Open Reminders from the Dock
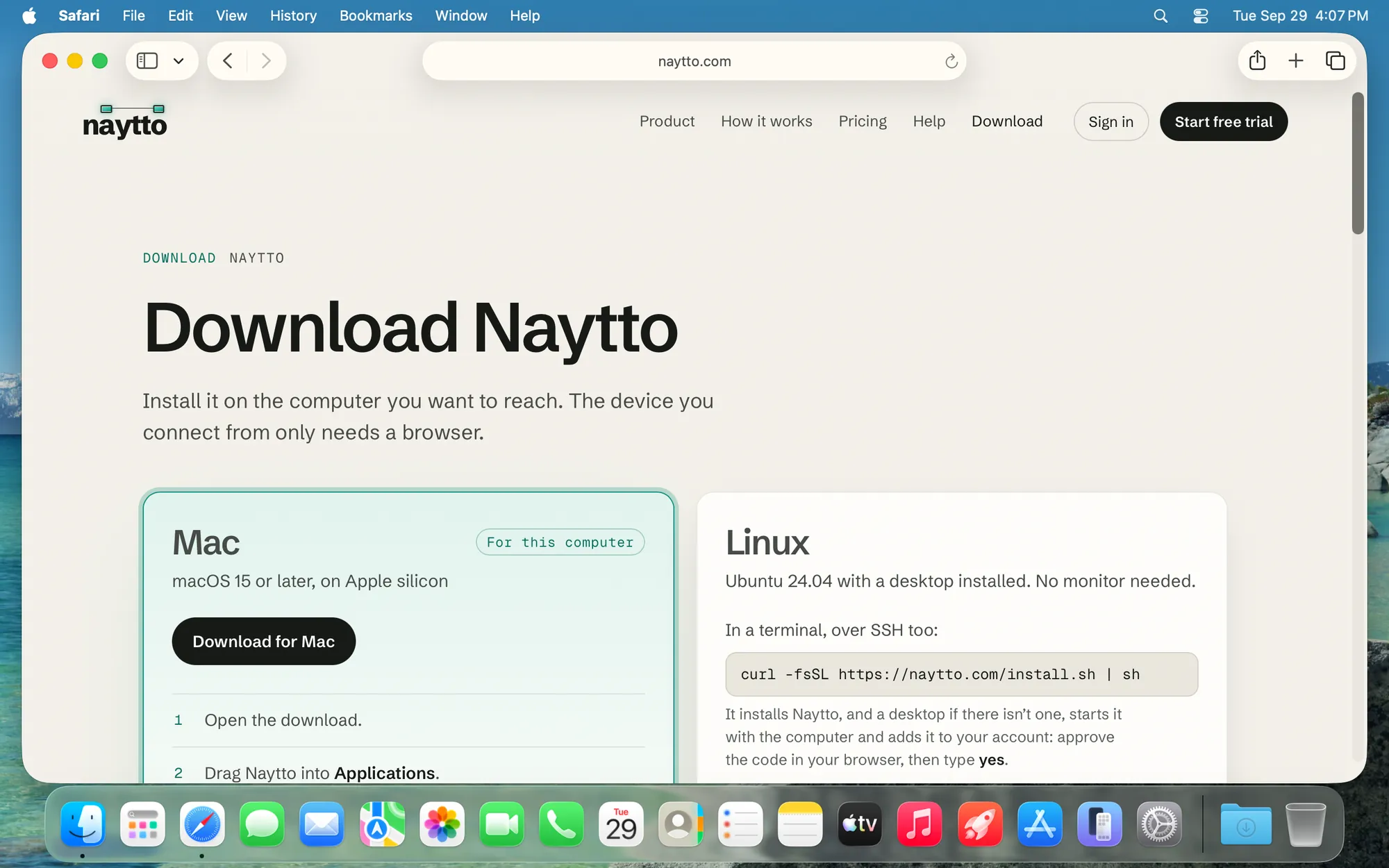Viewport: 1389px width, 868px height. coord(740,824)
